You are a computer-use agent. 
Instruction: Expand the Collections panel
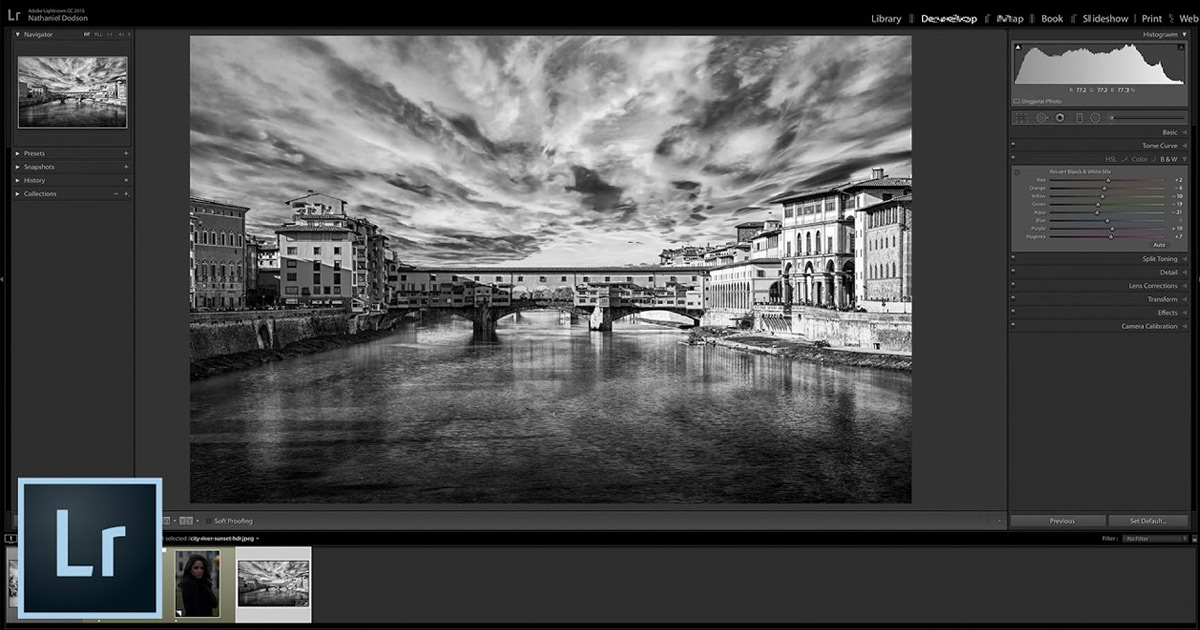(18, 194)
